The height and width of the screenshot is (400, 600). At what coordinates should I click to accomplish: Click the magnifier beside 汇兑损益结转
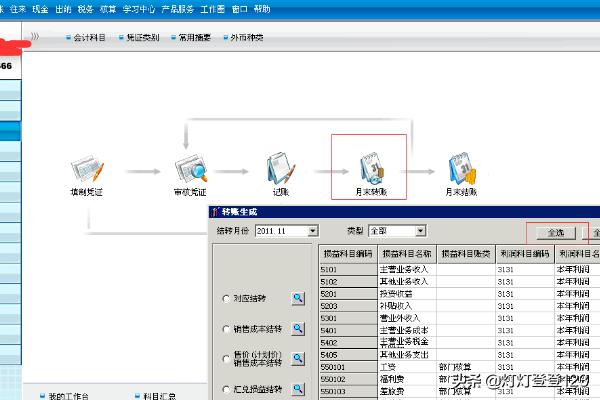(x=298, y=389)
